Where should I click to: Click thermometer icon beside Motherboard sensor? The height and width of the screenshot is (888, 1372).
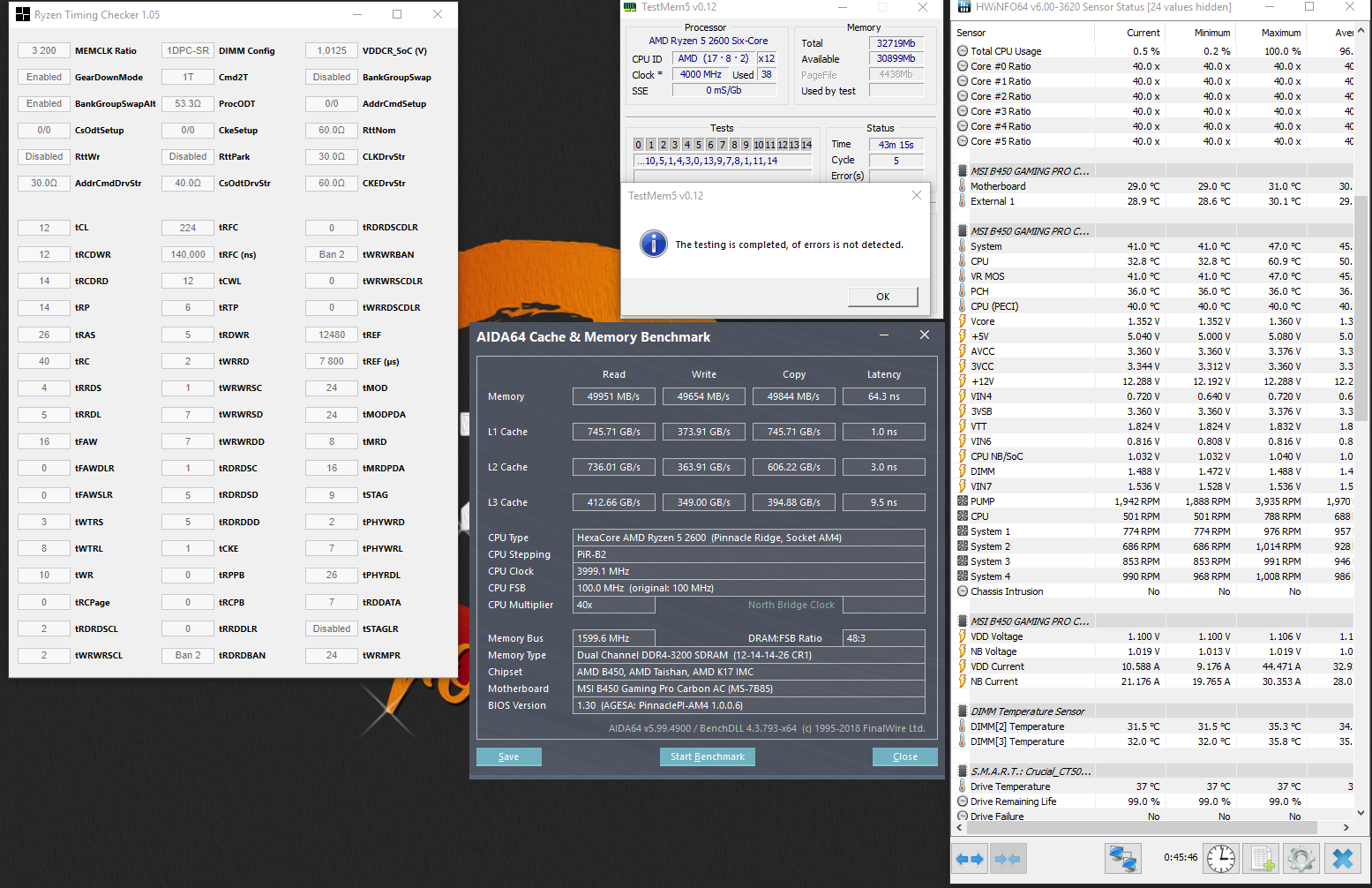[963, 186]
